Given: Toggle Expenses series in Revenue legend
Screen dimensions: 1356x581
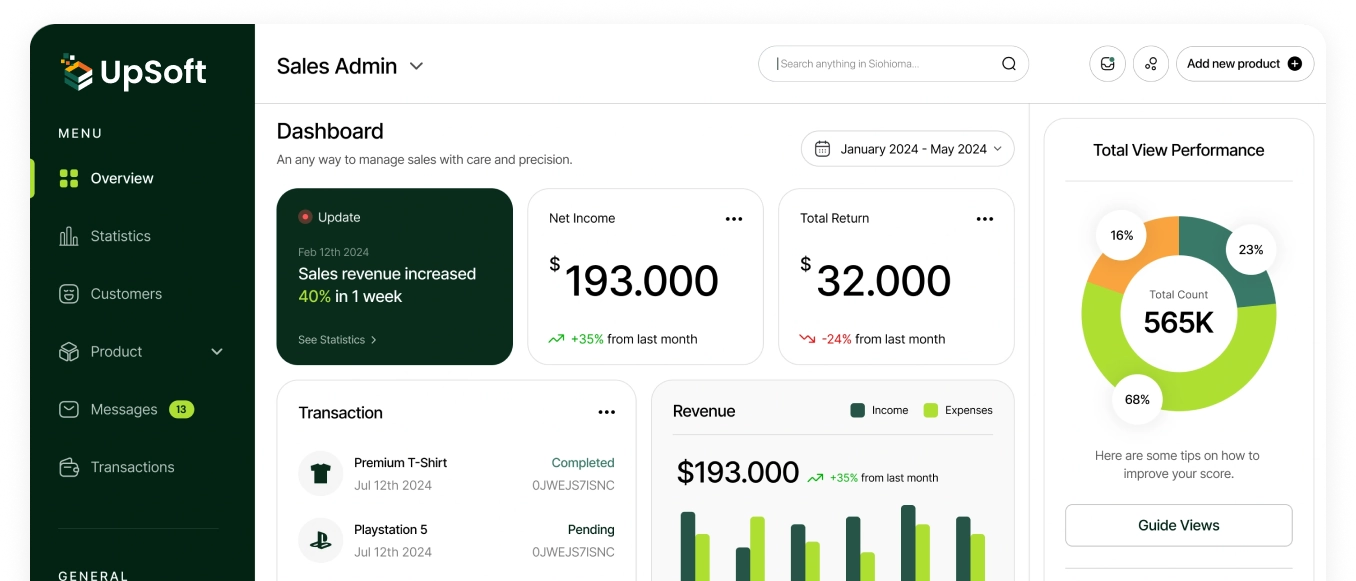Looking at the screenshot, I should tap(958, 410).
